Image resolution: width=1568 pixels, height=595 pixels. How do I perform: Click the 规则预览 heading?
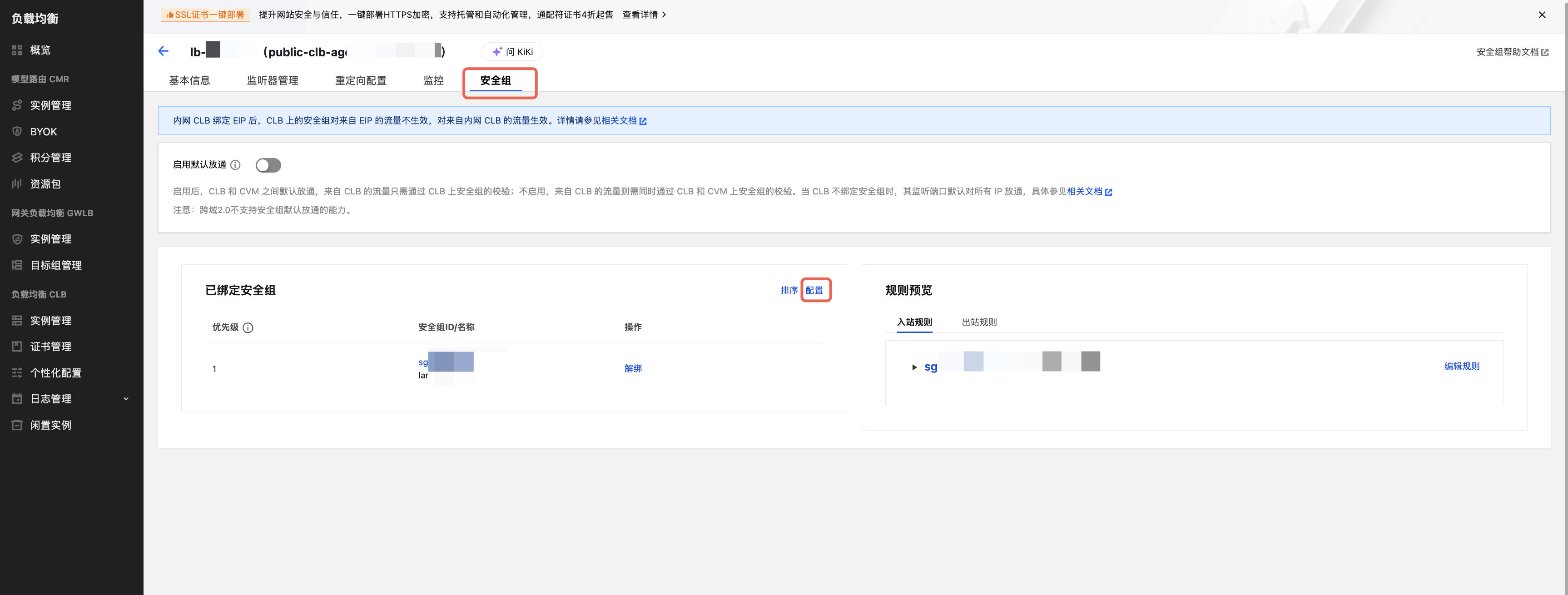(x=908, y=290)
